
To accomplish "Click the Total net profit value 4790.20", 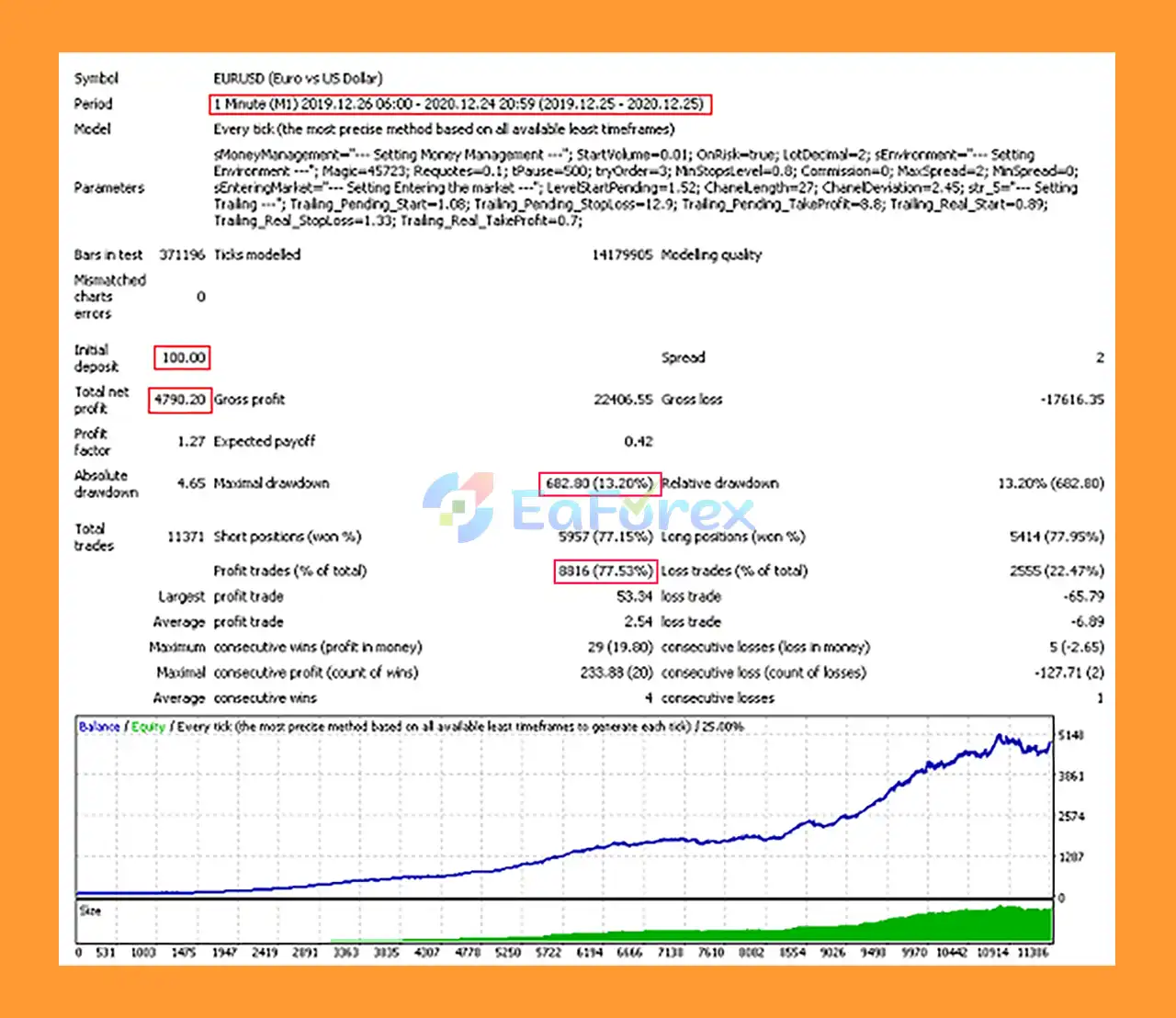I will [180, 400].
